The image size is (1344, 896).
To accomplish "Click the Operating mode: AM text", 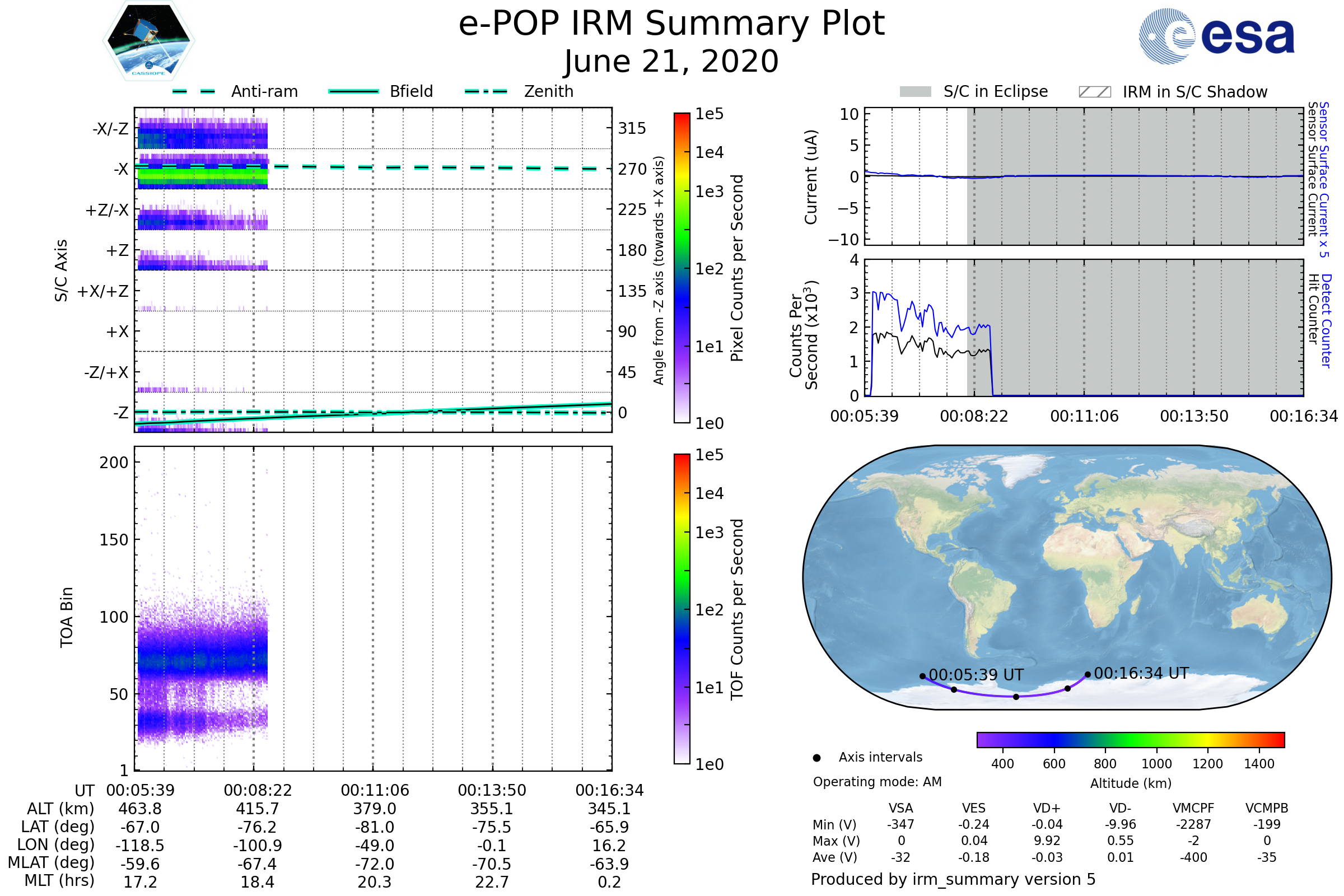I will pyautogui.click(x=877, y=782).
